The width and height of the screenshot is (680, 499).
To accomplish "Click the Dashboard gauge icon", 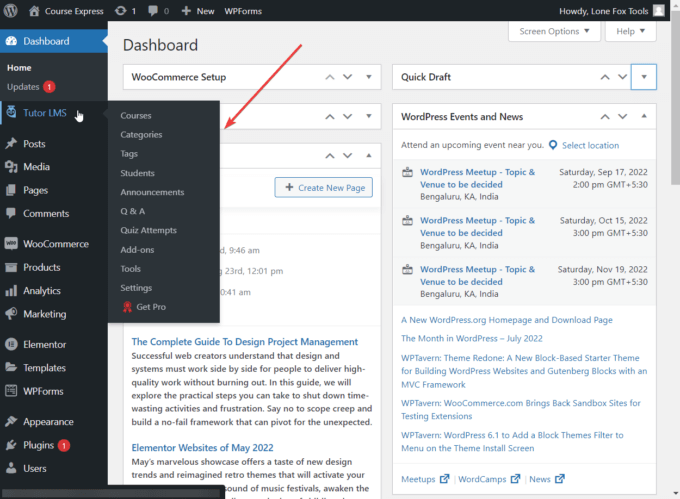I will [11, 41].
